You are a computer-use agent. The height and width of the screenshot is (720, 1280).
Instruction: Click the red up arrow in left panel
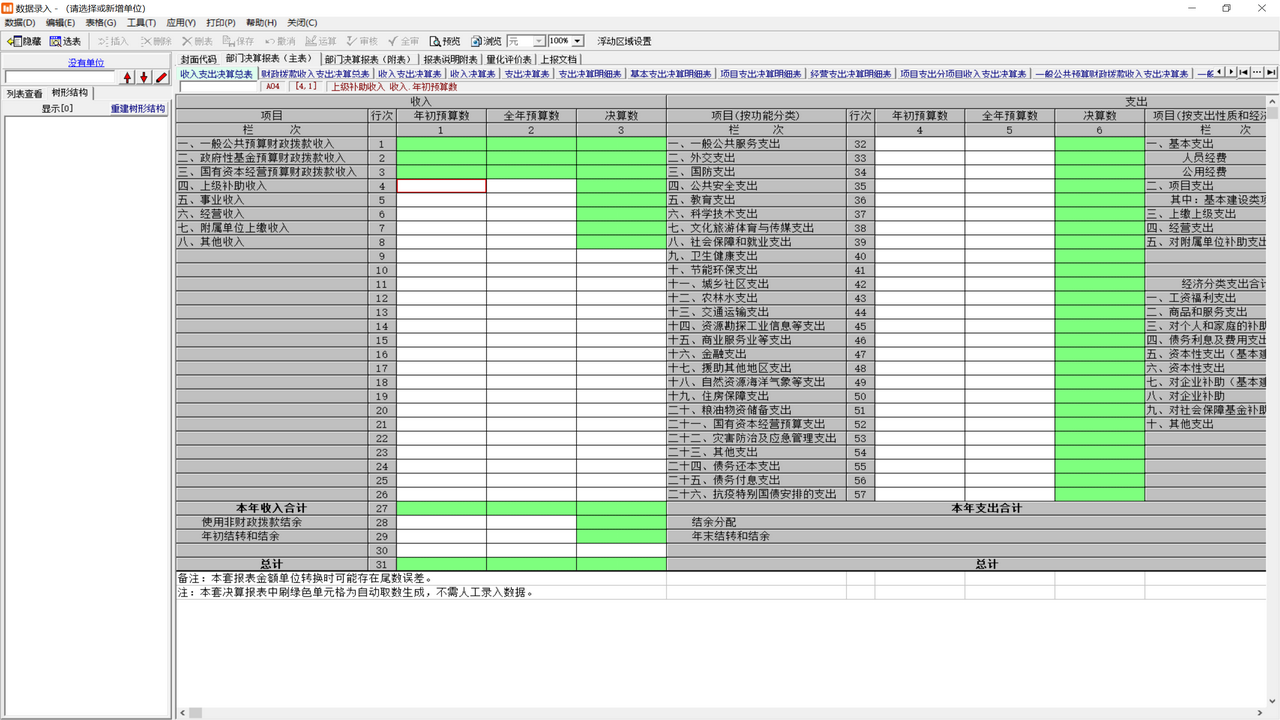tap(126, 77)
